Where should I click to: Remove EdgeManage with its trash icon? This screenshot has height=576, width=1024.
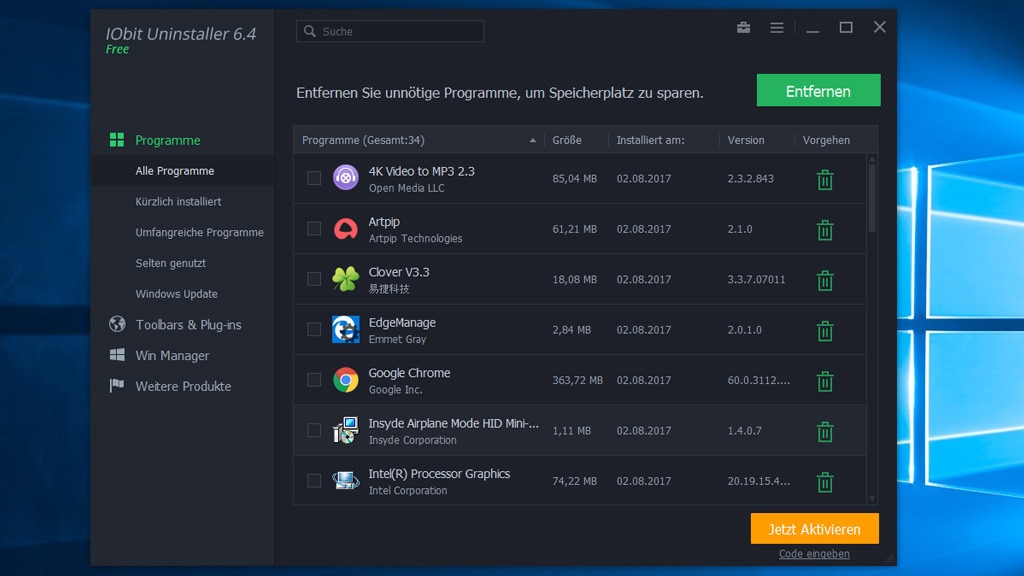tap(825, 330)
